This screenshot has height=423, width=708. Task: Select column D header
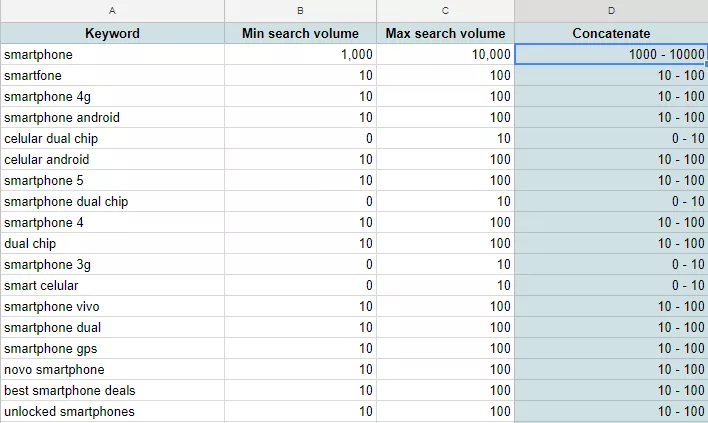pos(611,11)
